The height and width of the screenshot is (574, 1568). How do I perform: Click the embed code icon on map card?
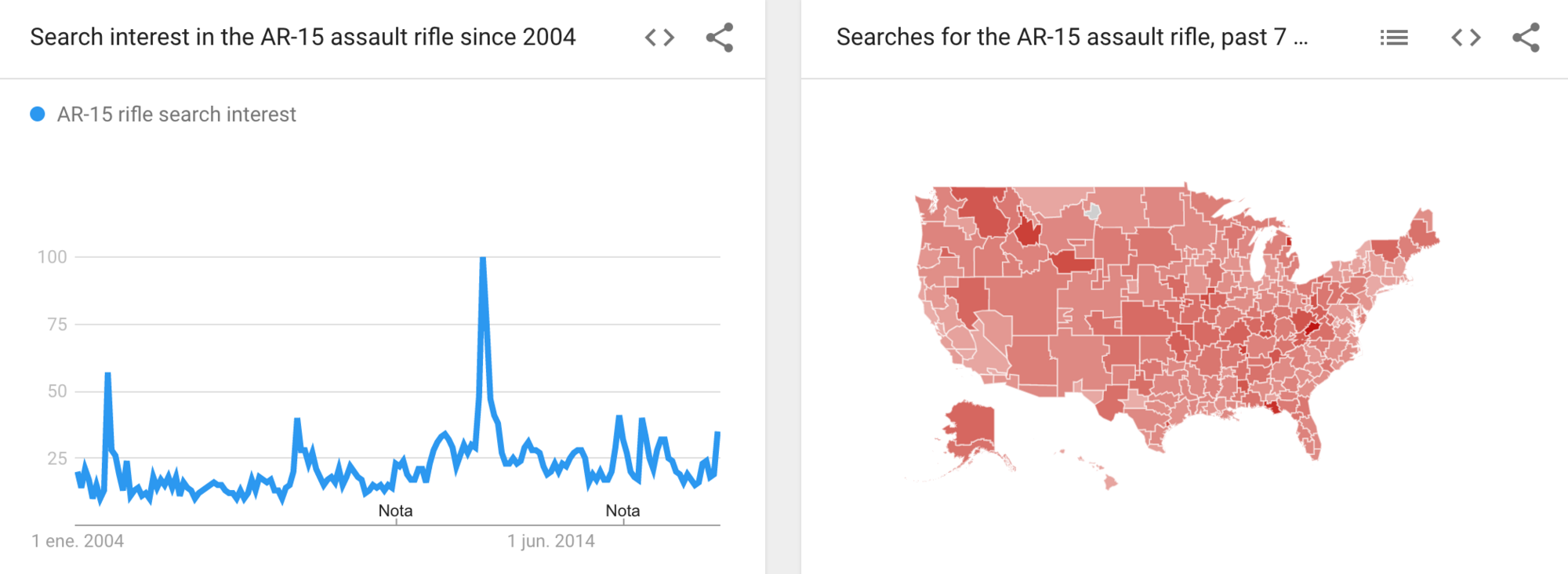click(x=1465, y=38)
